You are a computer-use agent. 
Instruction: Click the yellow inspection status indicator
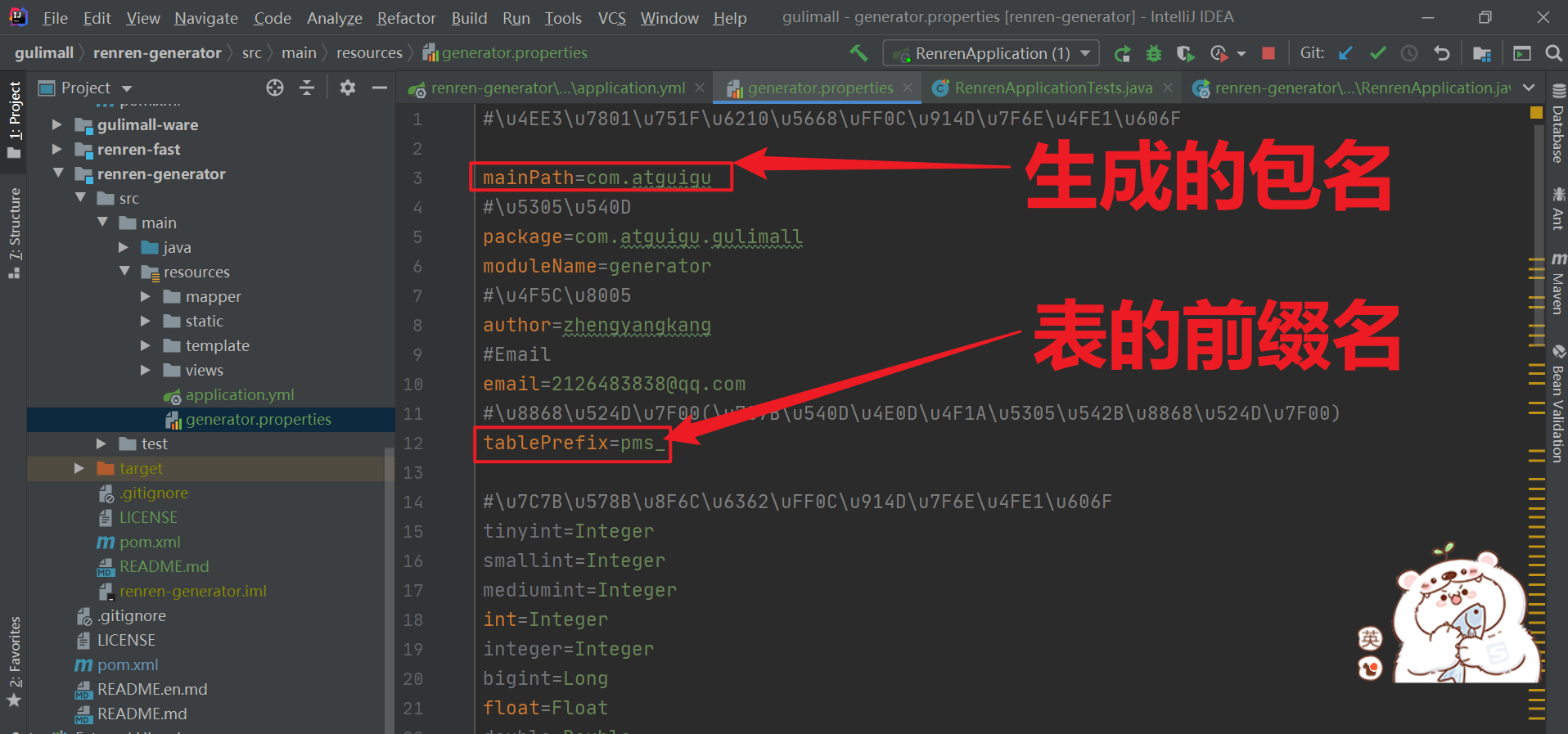(x=1536, y=112)
